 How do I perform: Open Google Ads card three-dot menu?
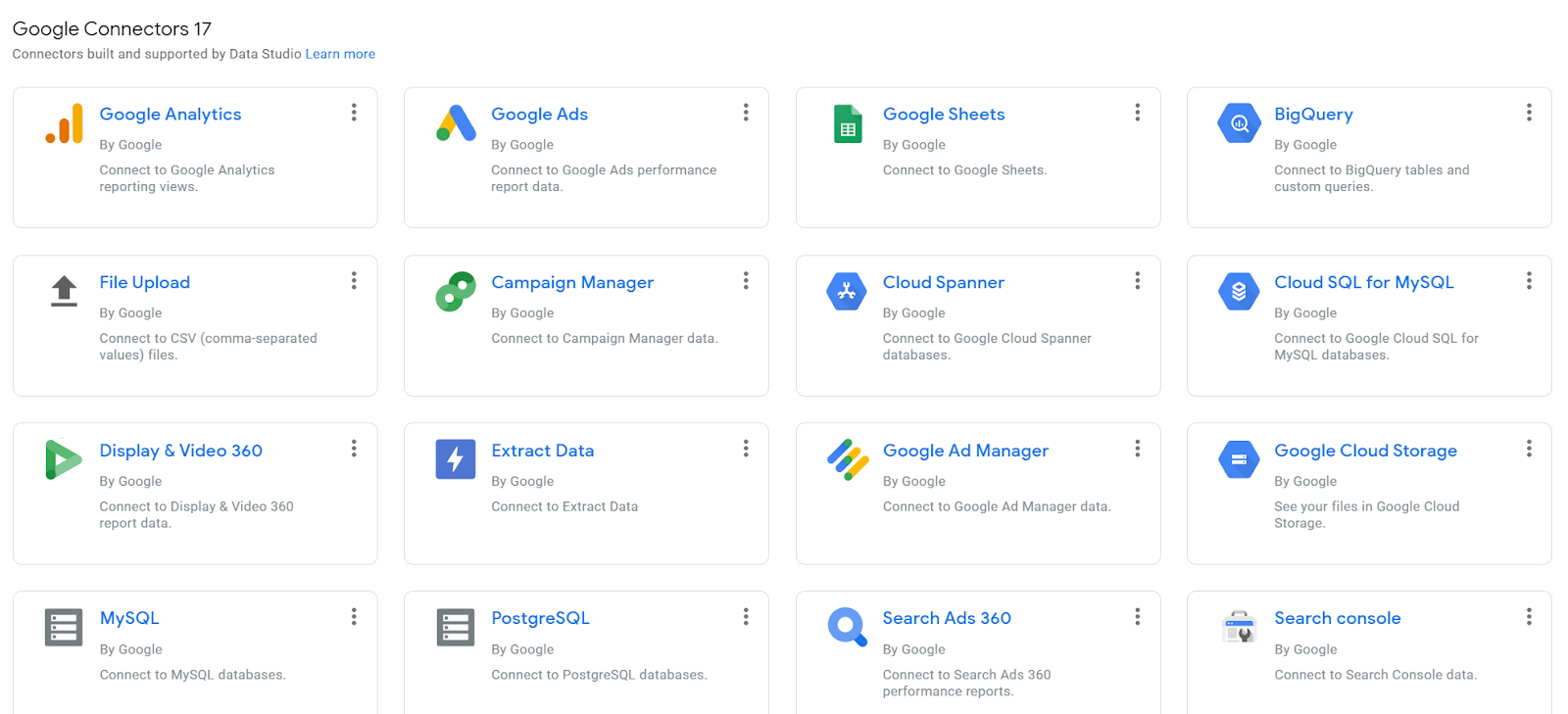[746, 113]
